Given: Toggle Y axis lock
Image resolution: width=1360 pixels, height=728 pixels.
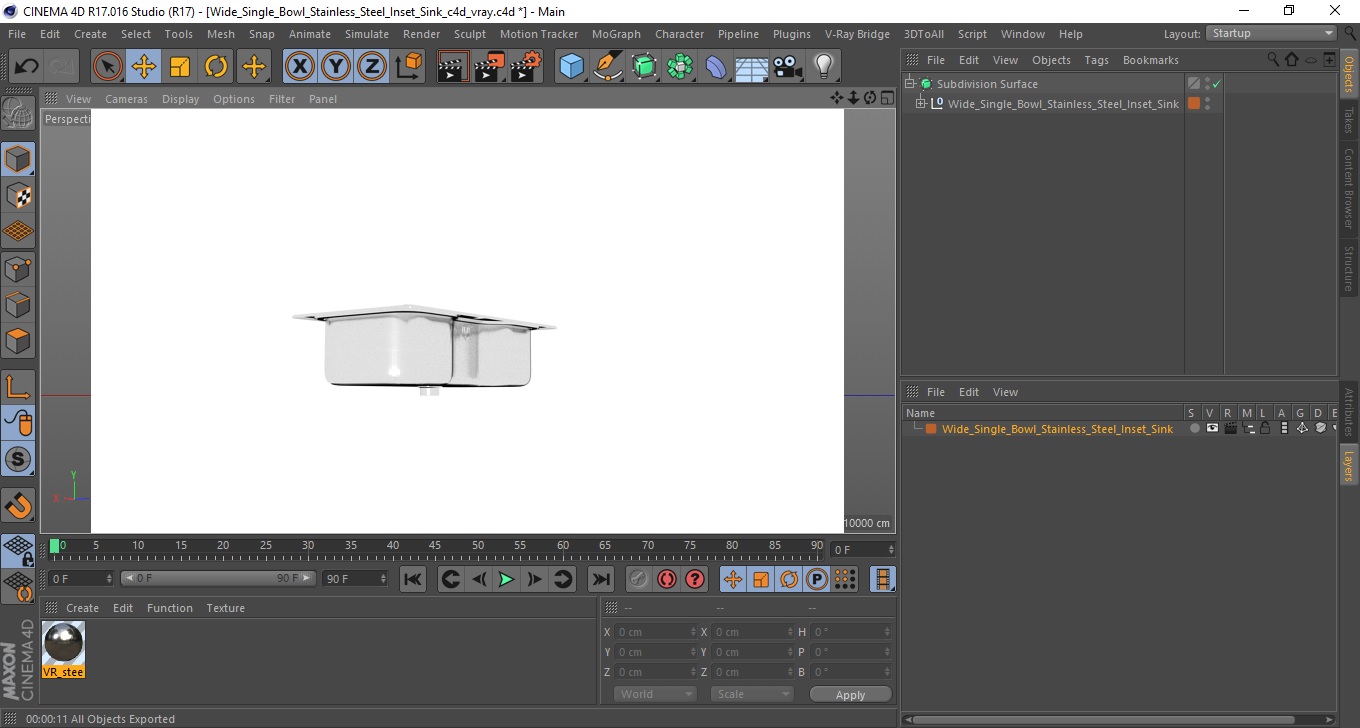Looking at the screenshot, I should [x=336, y=67].
